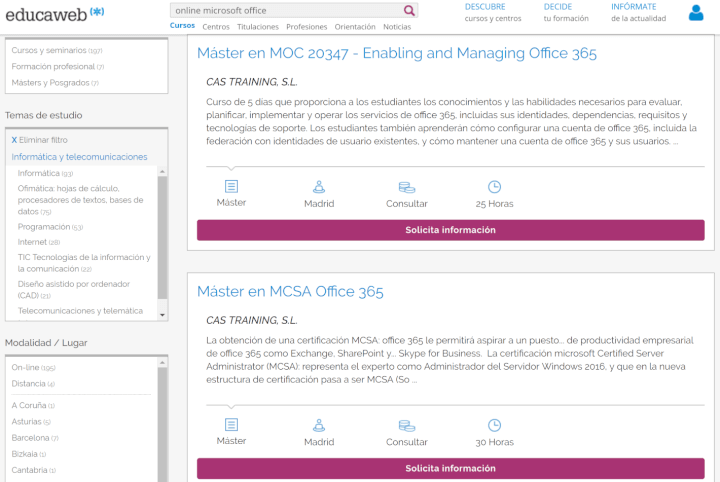Click the search field containing online microsoft office
Viewport: 720px width, 482px height.
tap(287, 10)
